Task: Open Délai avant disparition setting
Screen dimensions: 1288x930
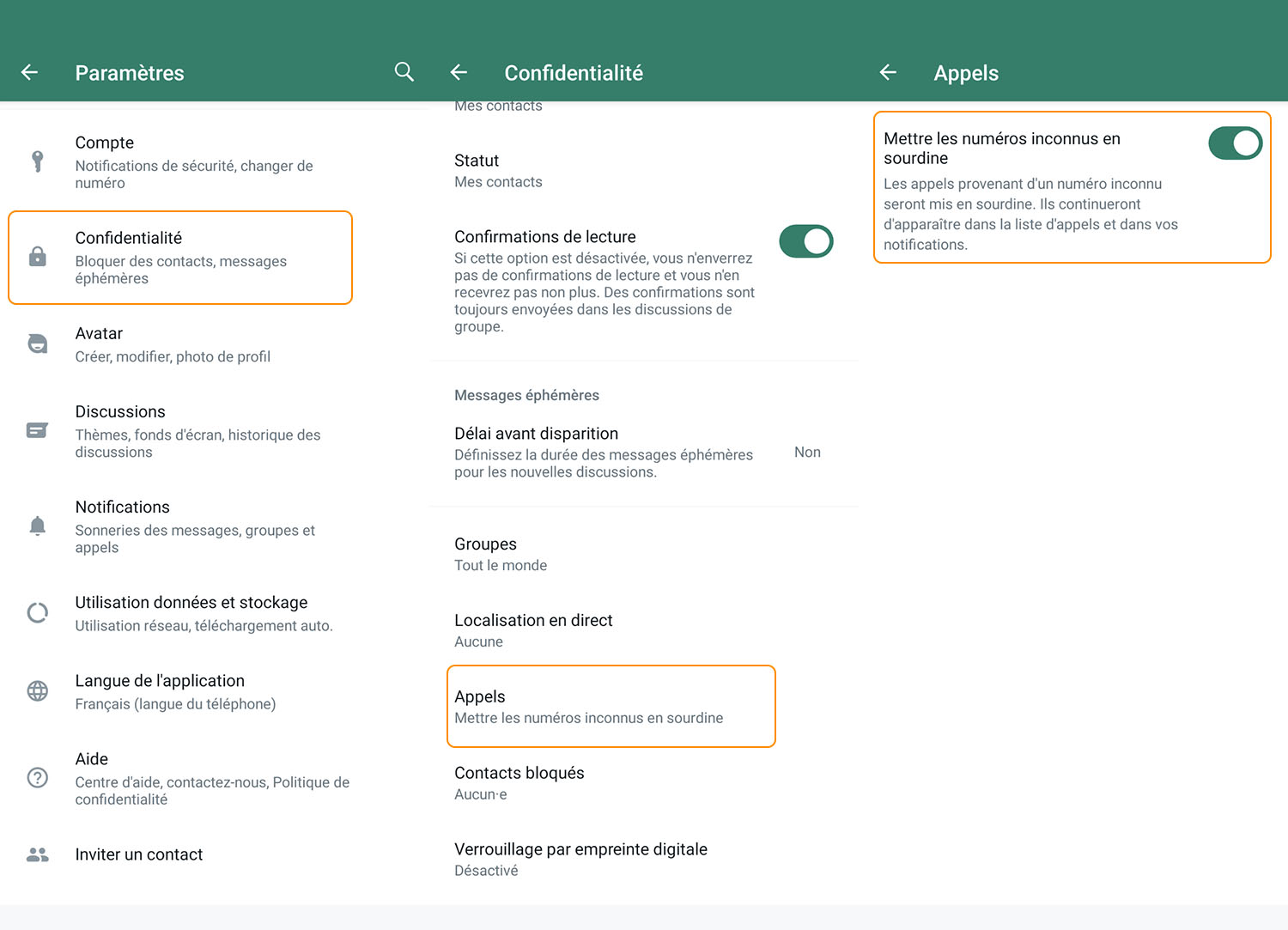Action: click(x=644, y=452)
